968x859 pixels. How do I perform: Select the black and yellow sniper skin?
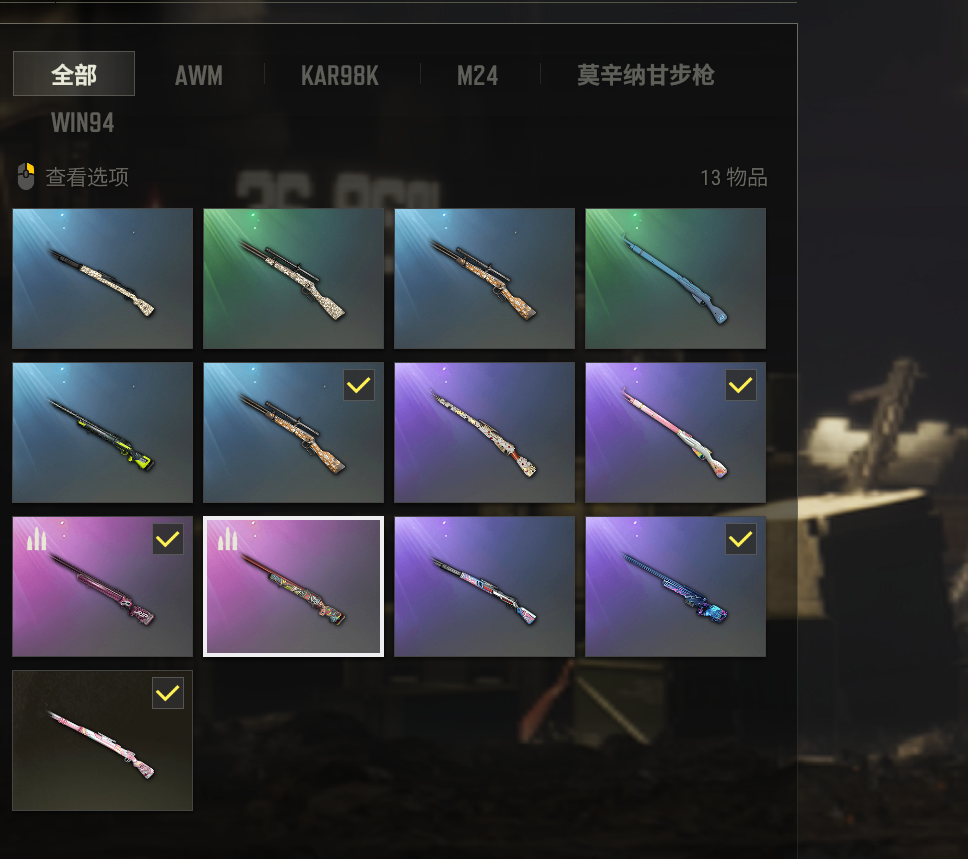102,432
